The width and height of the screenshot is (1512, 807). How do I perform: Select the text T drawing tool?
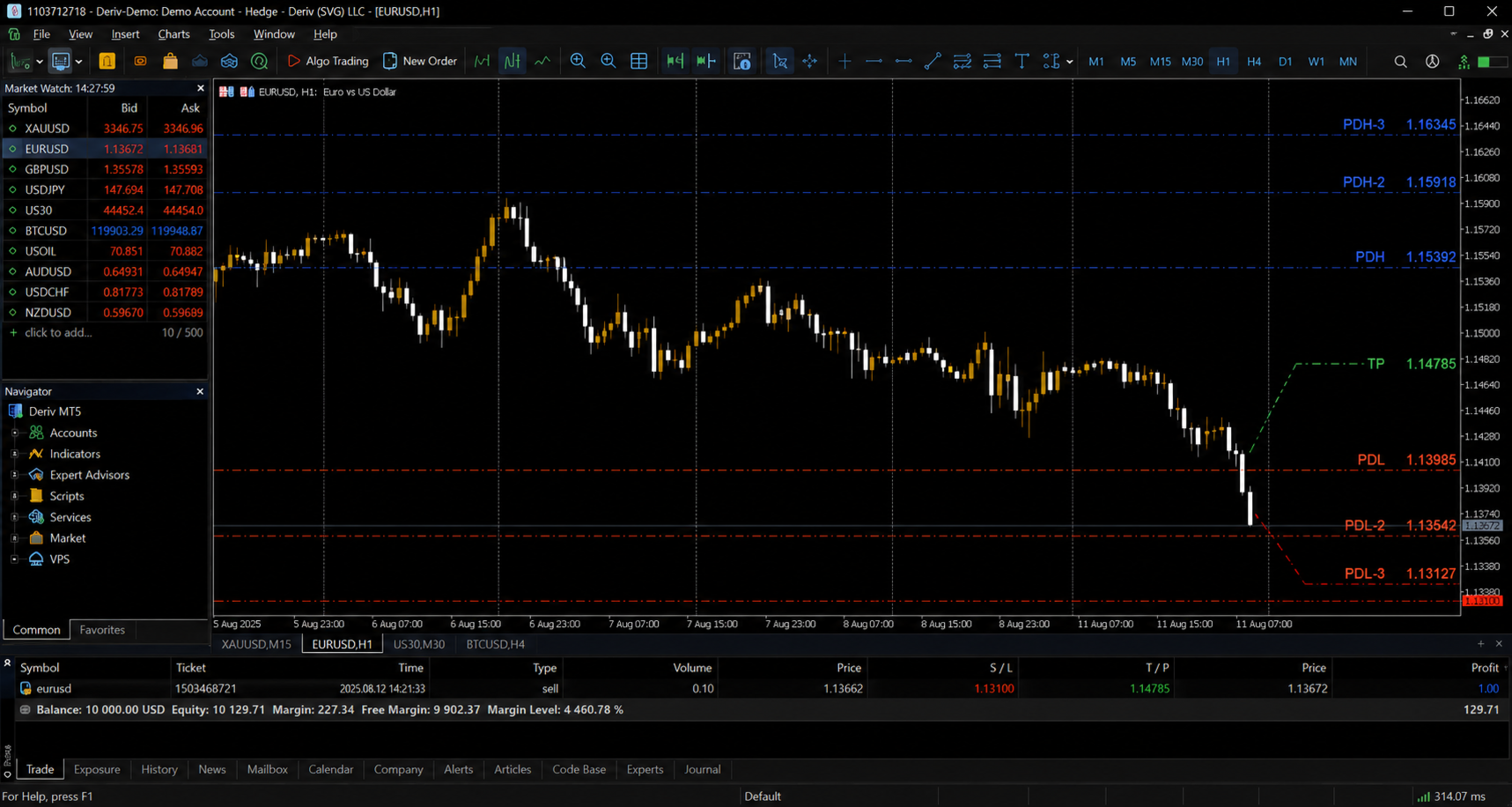(1022, 62)
